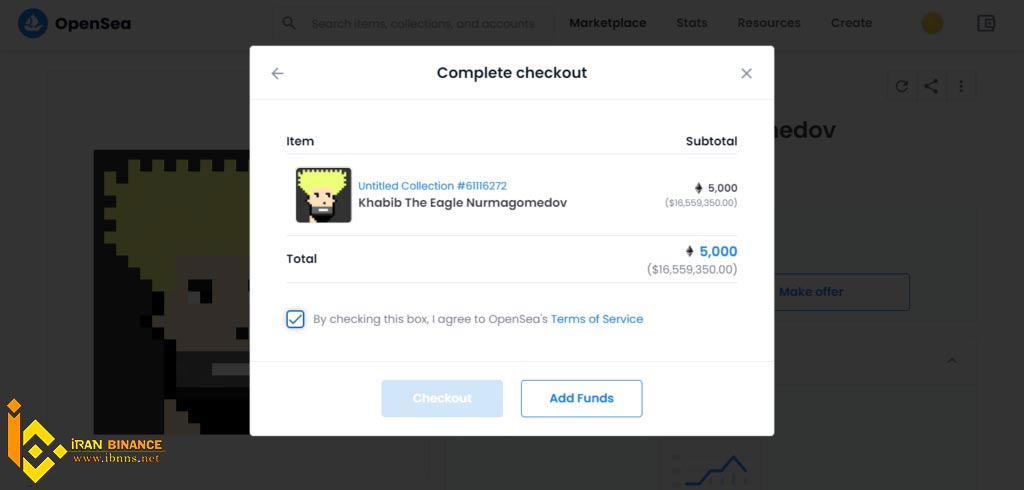This screenshot has height=490, width=1024.
Task: Click the Add Funds button
Action: tap(581, 399)
